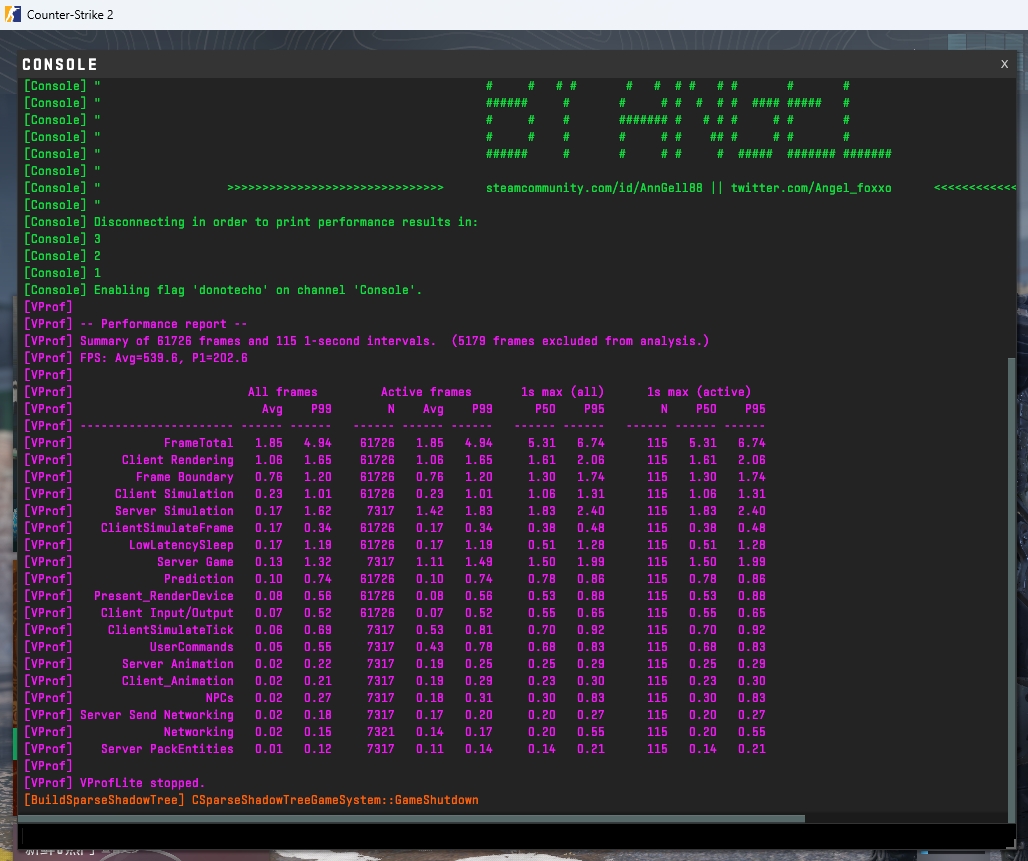
Task: Click the ClientSimulateFrame row label
Action: pos(167,529)
